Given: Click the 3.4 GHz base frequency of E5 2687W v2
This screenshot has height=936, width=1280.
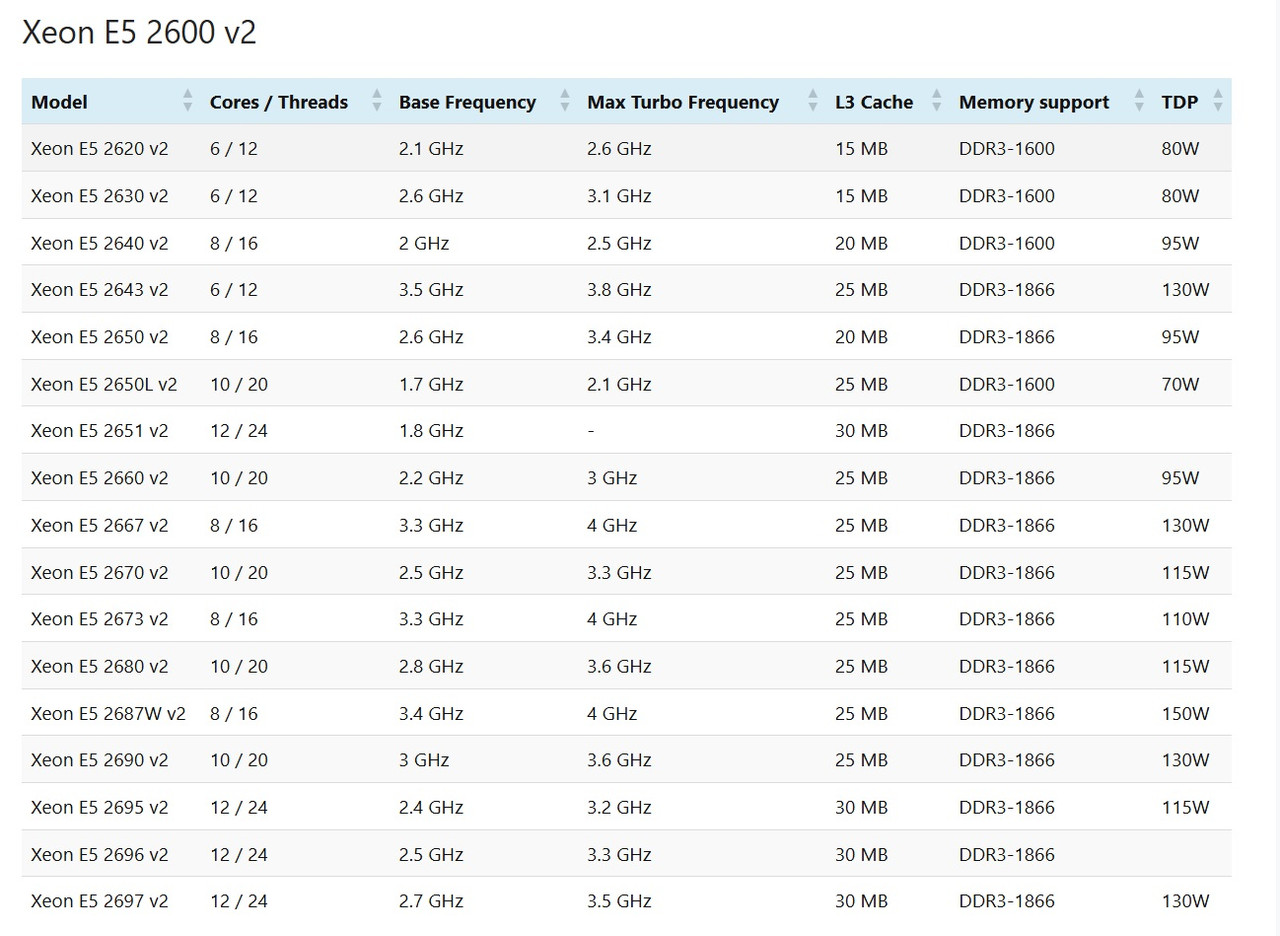Looking at the screenshot, I should point(431,713).
